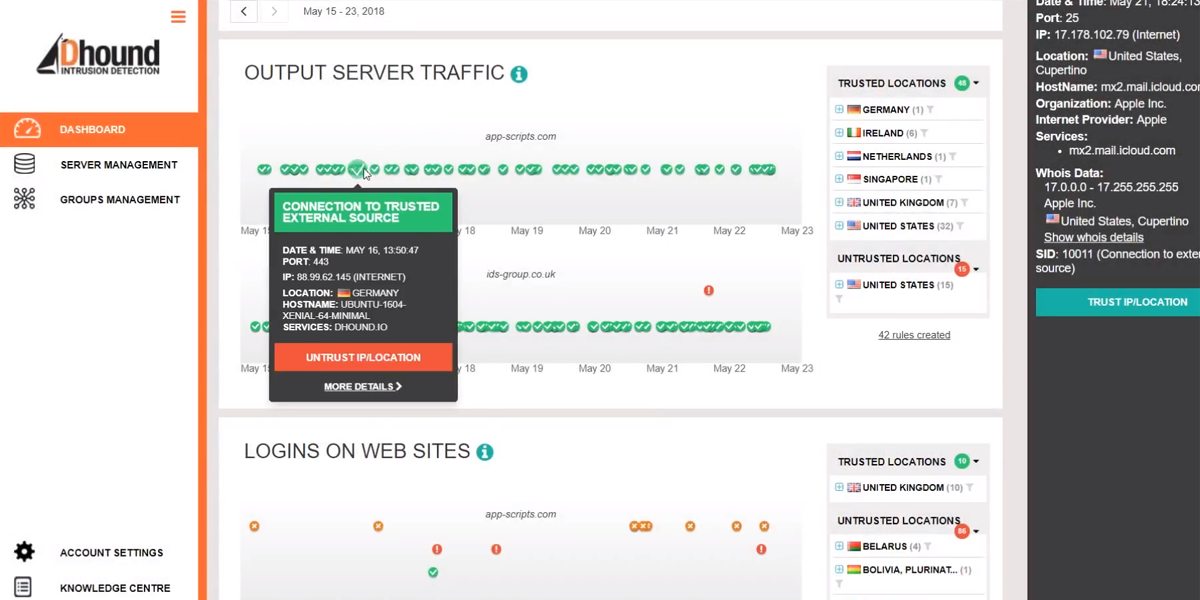1200x600 pixels.
Task: Click the Account Settings gear icon
Action: (24, 552)
